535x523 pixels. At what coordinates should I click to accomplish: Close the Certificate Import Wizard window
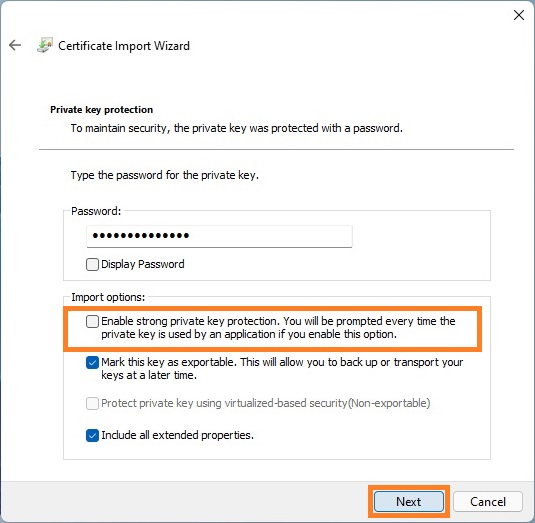point(519,15)
